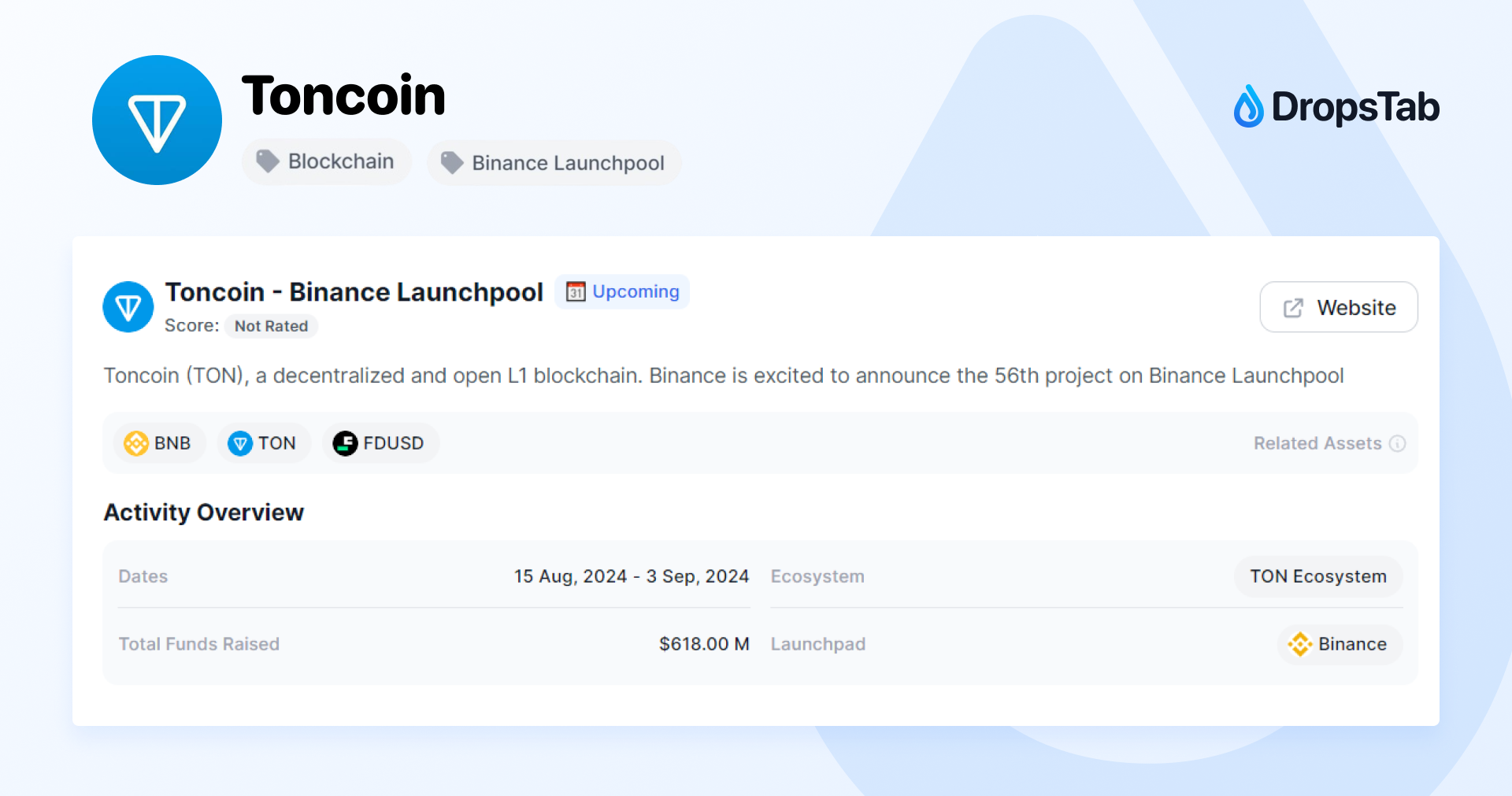
Task: Click the tag icon beside Binance Launchpool
Action: pyautogui.click(x=452, y=163)
